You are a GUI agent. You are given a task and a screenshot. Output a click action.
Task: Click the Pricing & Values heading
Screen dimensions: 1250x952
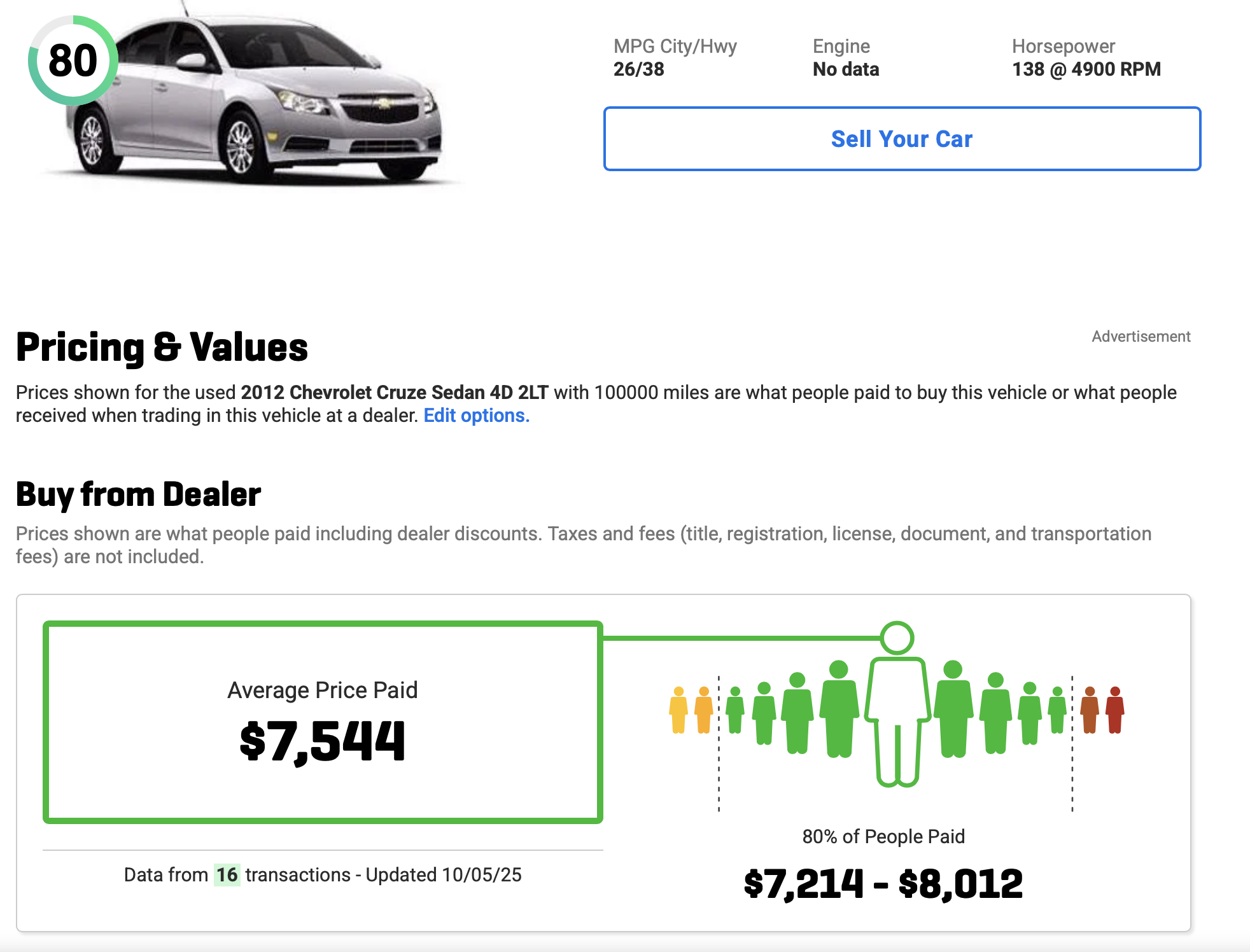162,347
